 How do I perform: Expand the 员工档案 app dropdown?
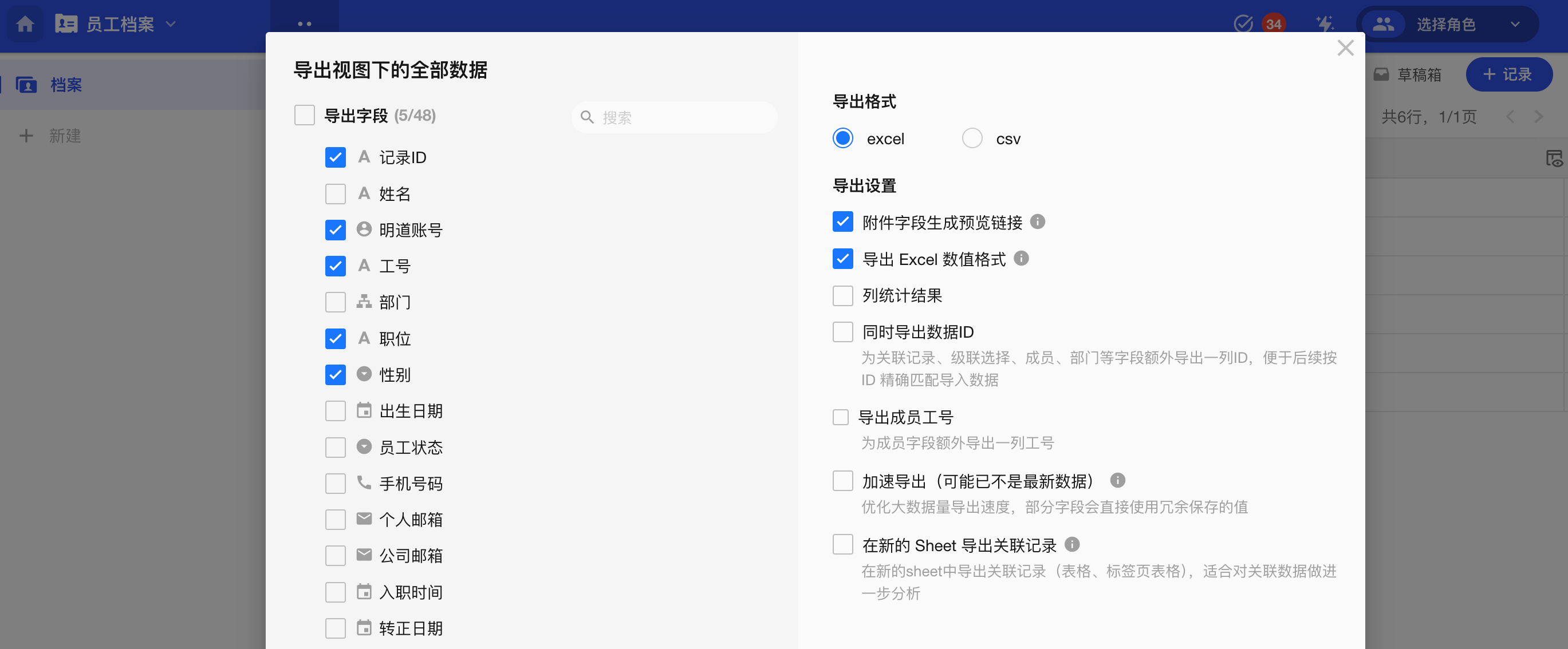click(x=171, y=23)
